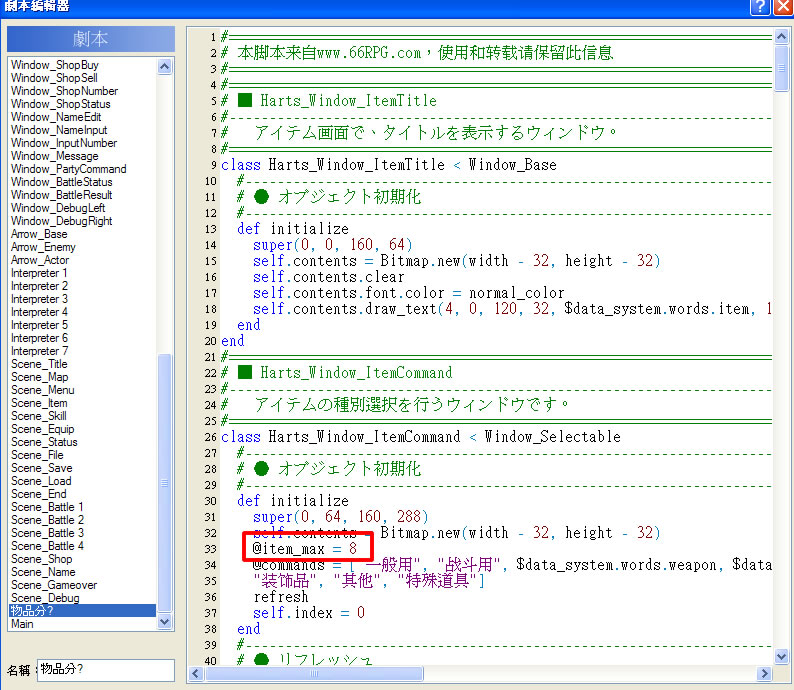The height and width of the screenshot is (690, 794).
Task: Select Interpreter 4 script
Action: (39, 312)
